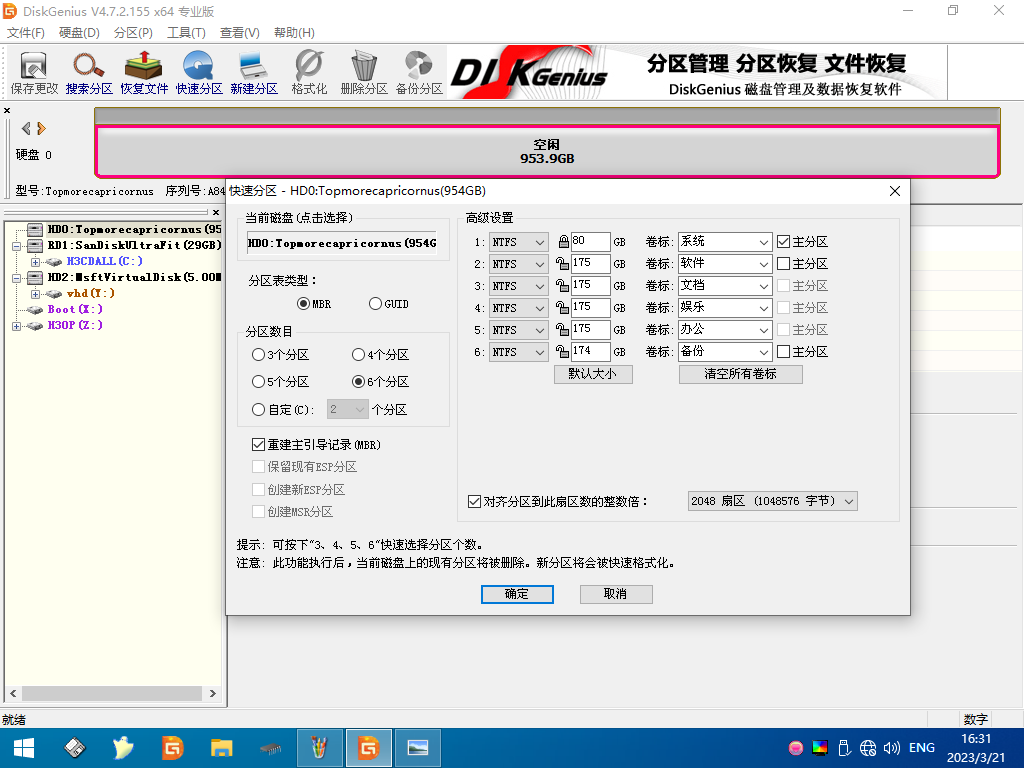Select the MBR partition table type

pos(303,304)
